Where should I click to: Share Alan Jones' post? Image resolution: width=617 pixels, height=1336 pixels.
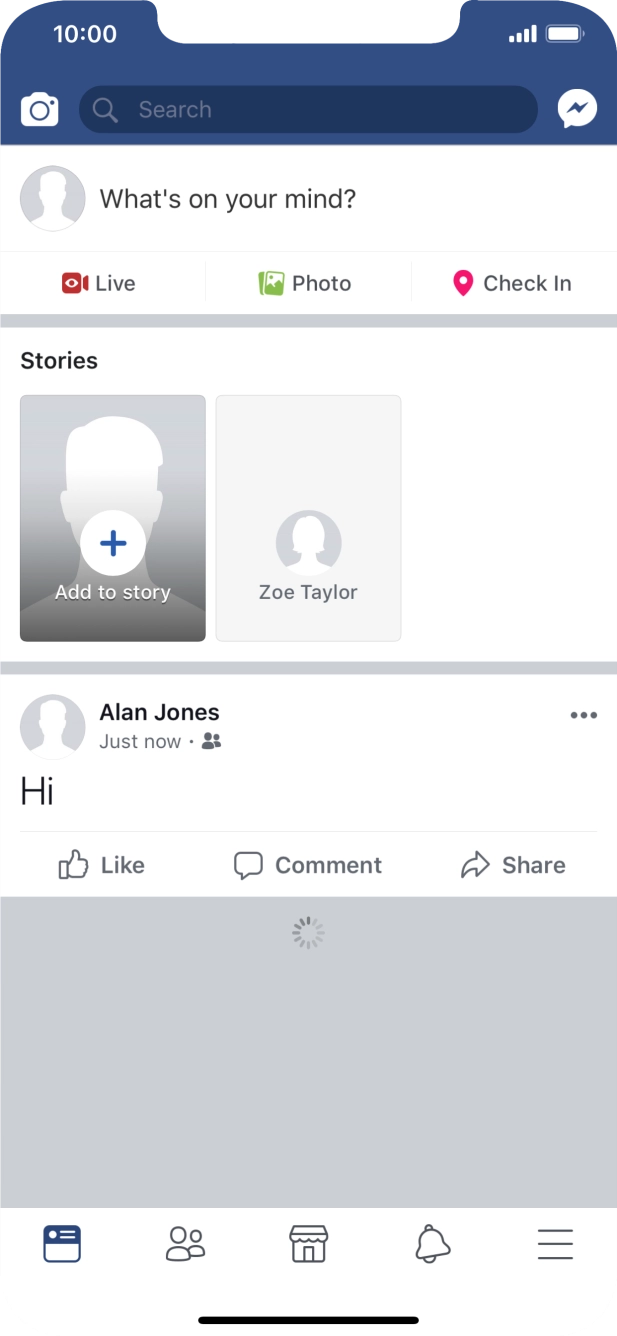pyautogui.click(x=513, y=864)
